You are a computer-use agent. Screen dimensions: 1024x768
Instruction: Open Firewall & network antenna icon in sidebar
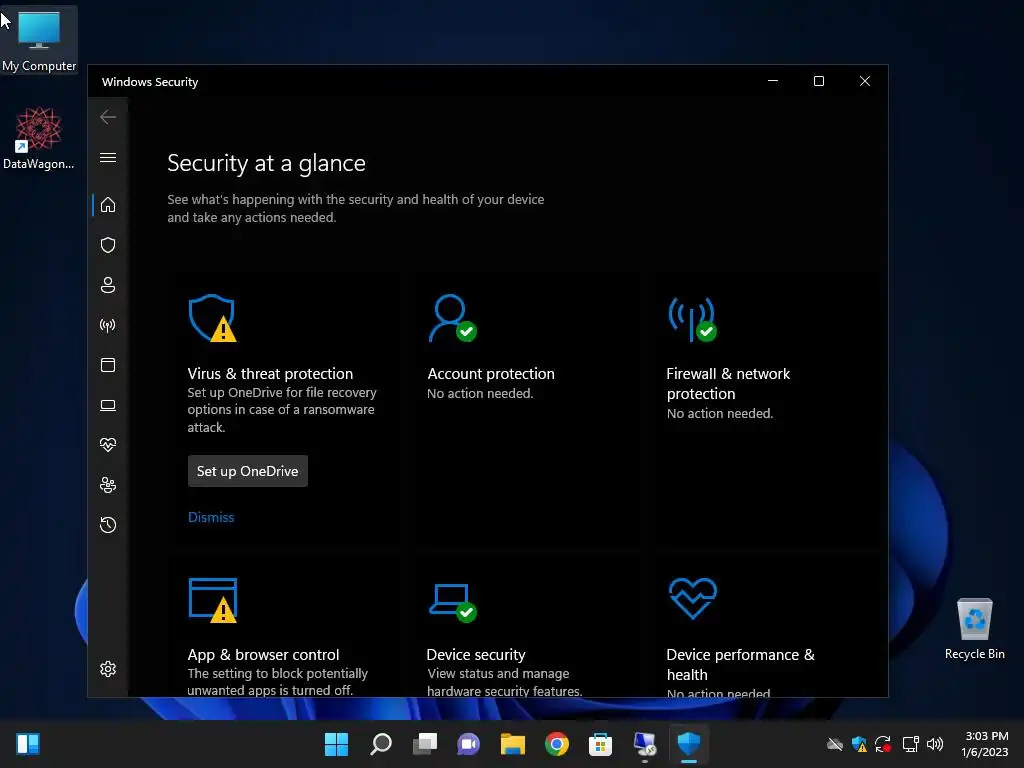tap(108, 325)
